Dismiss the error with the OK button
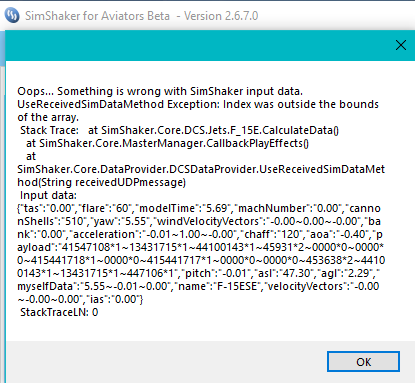415x383 pixels. 363,361
